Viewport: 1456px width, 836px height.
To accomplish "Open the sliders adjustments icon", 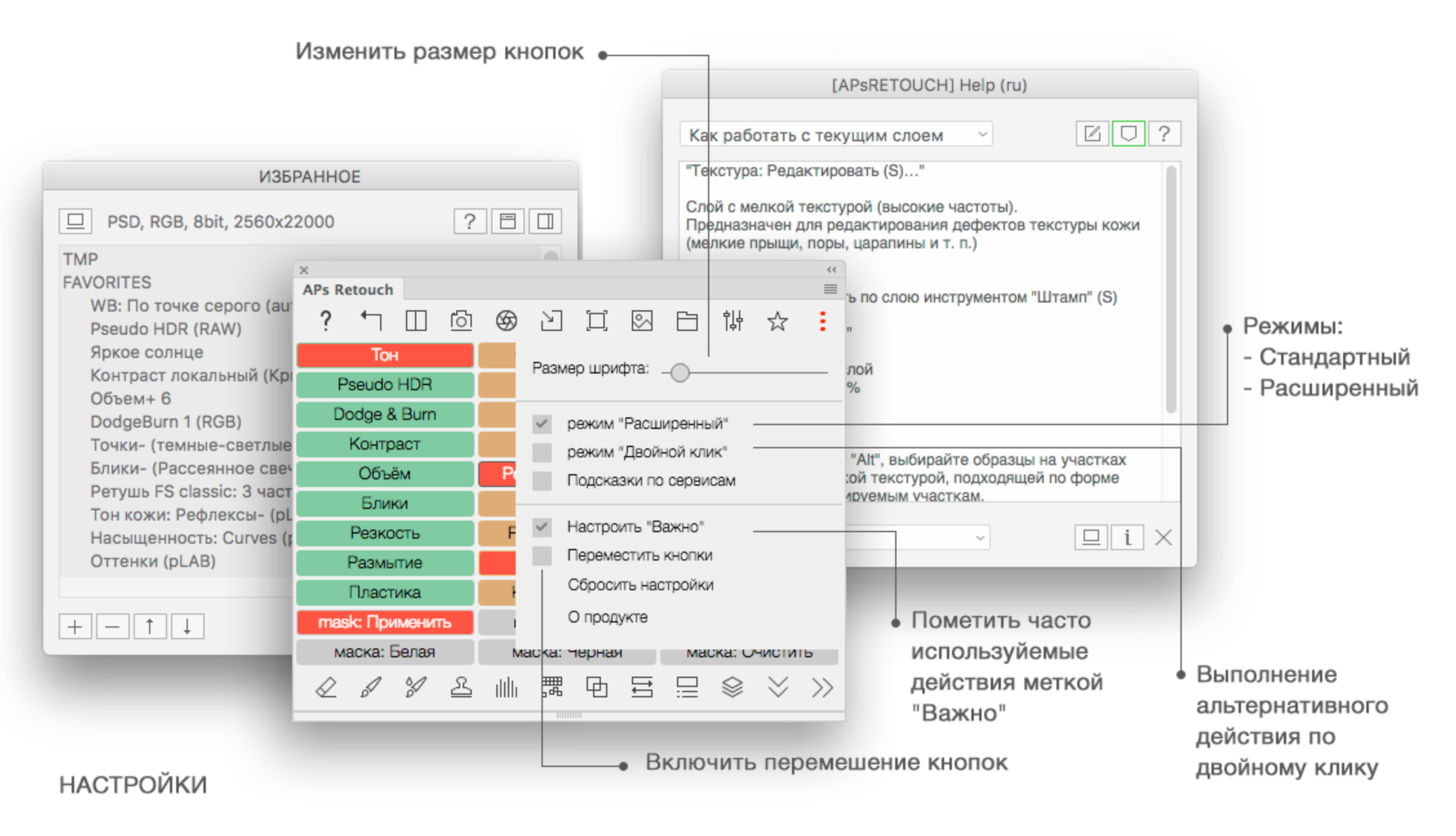I will click(733, 321).
